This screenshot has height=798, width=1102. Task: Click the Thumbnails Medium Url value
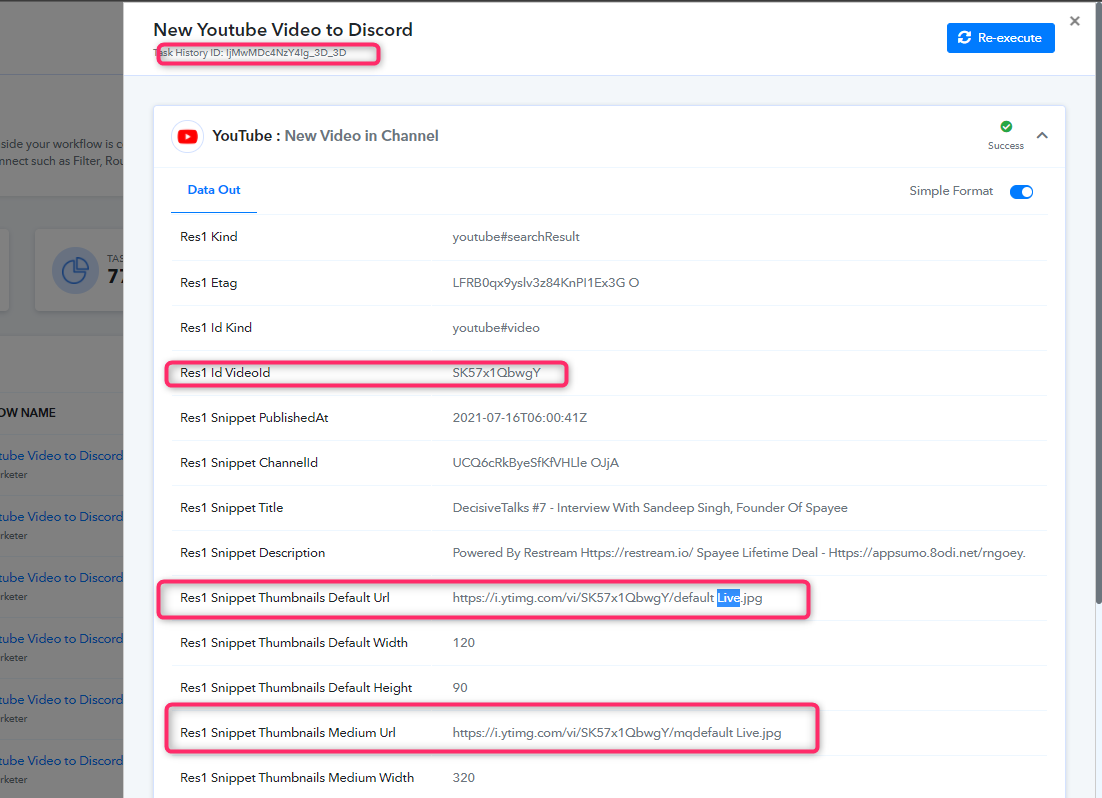click(616, 733)
